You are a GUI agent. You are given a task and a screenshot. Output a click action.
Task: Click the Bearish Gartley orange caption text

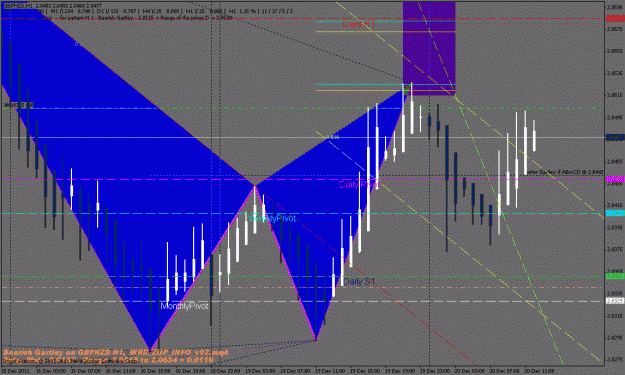click(x=116, y=352)
